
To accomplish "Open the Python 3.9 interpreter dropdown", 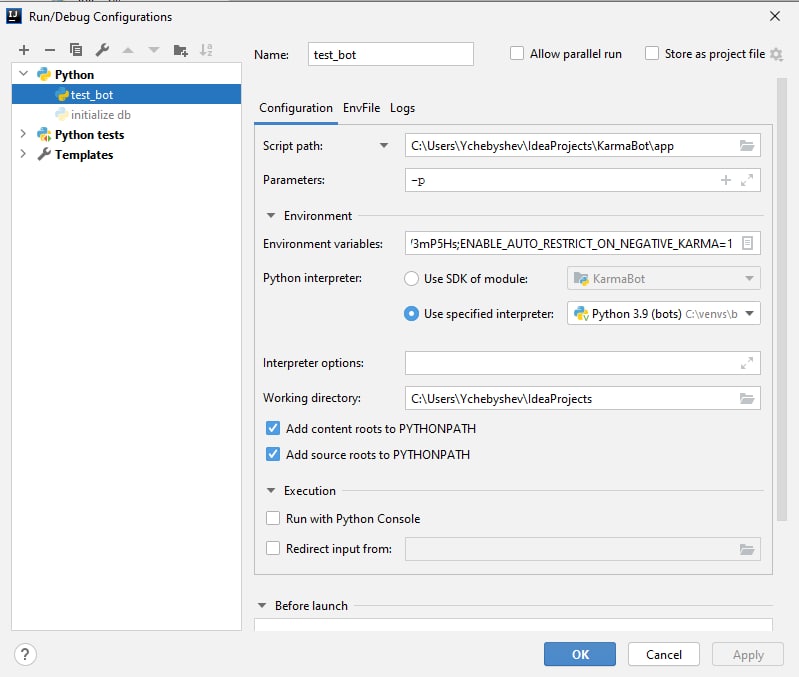I will [663, 313].
